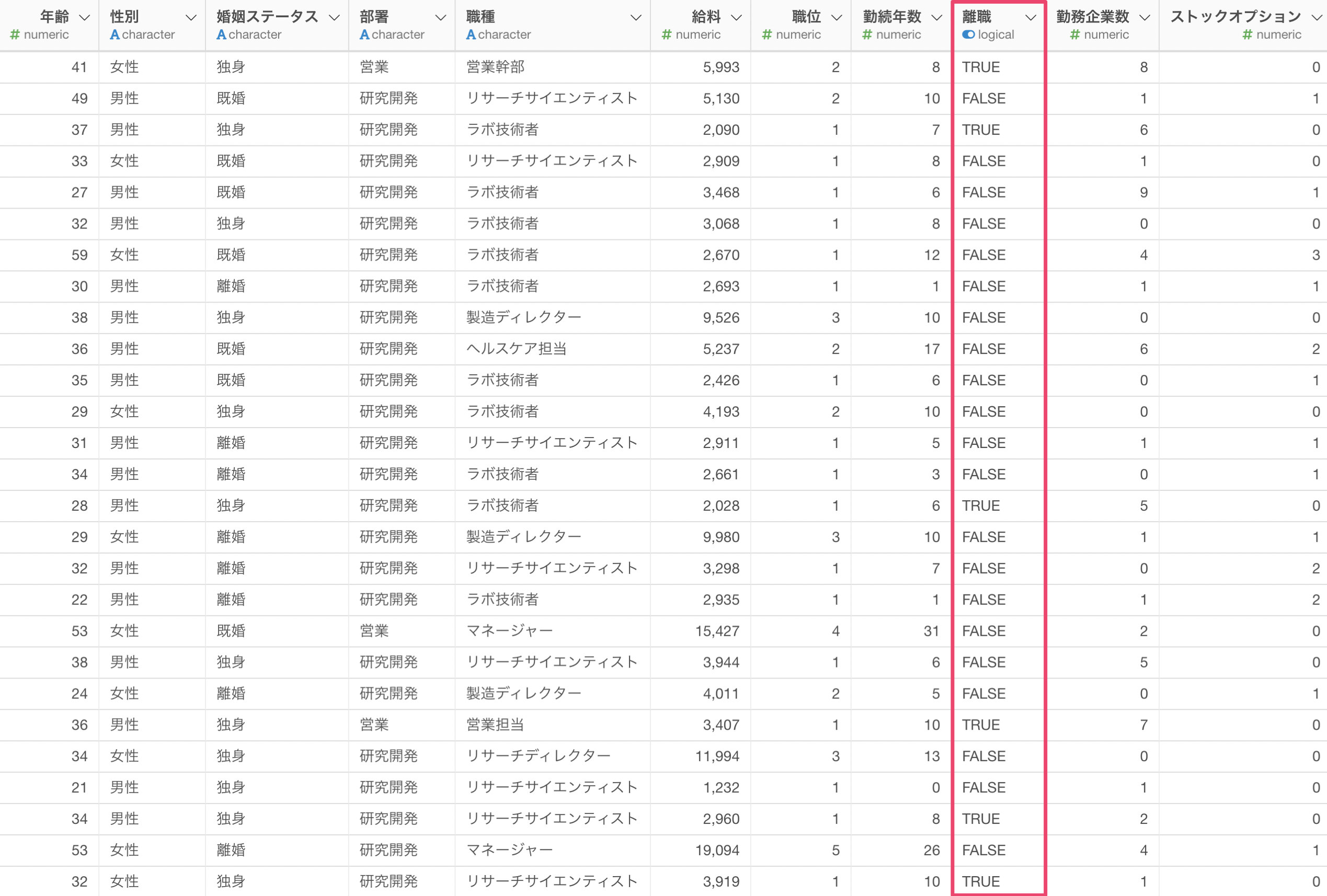This screenshot has height=896, width=1327.
Task: Click salary value 11,994
Action: (717, 756)
